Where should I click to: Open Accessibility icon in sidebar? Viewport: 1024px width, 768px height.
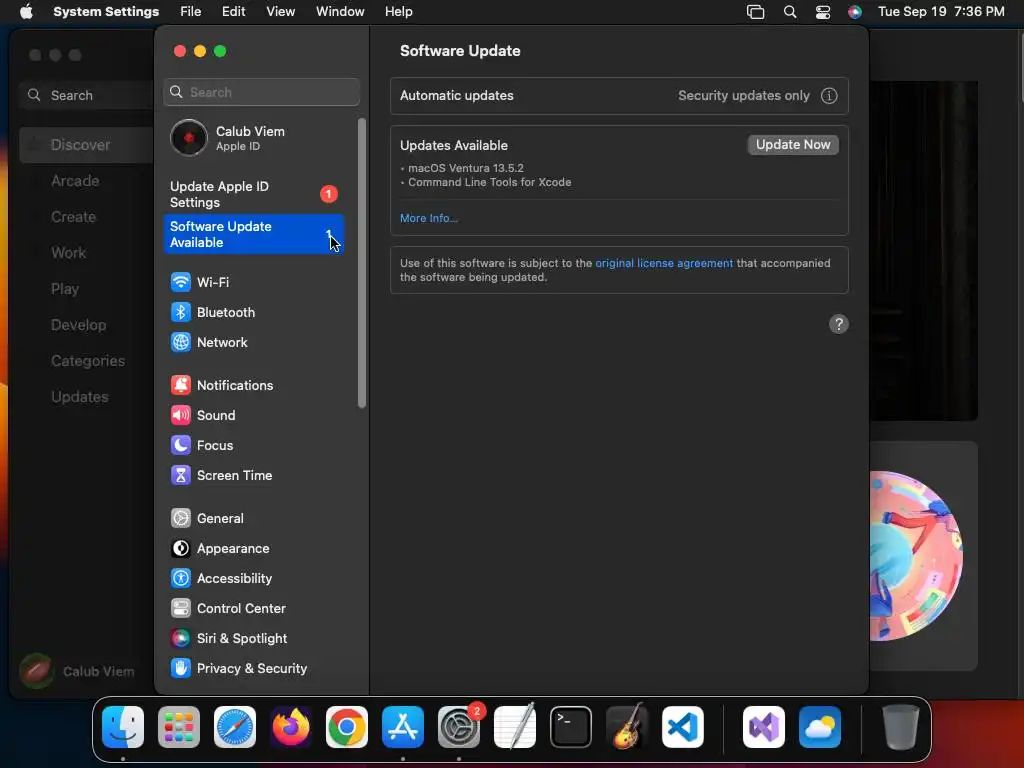(181, 579)
